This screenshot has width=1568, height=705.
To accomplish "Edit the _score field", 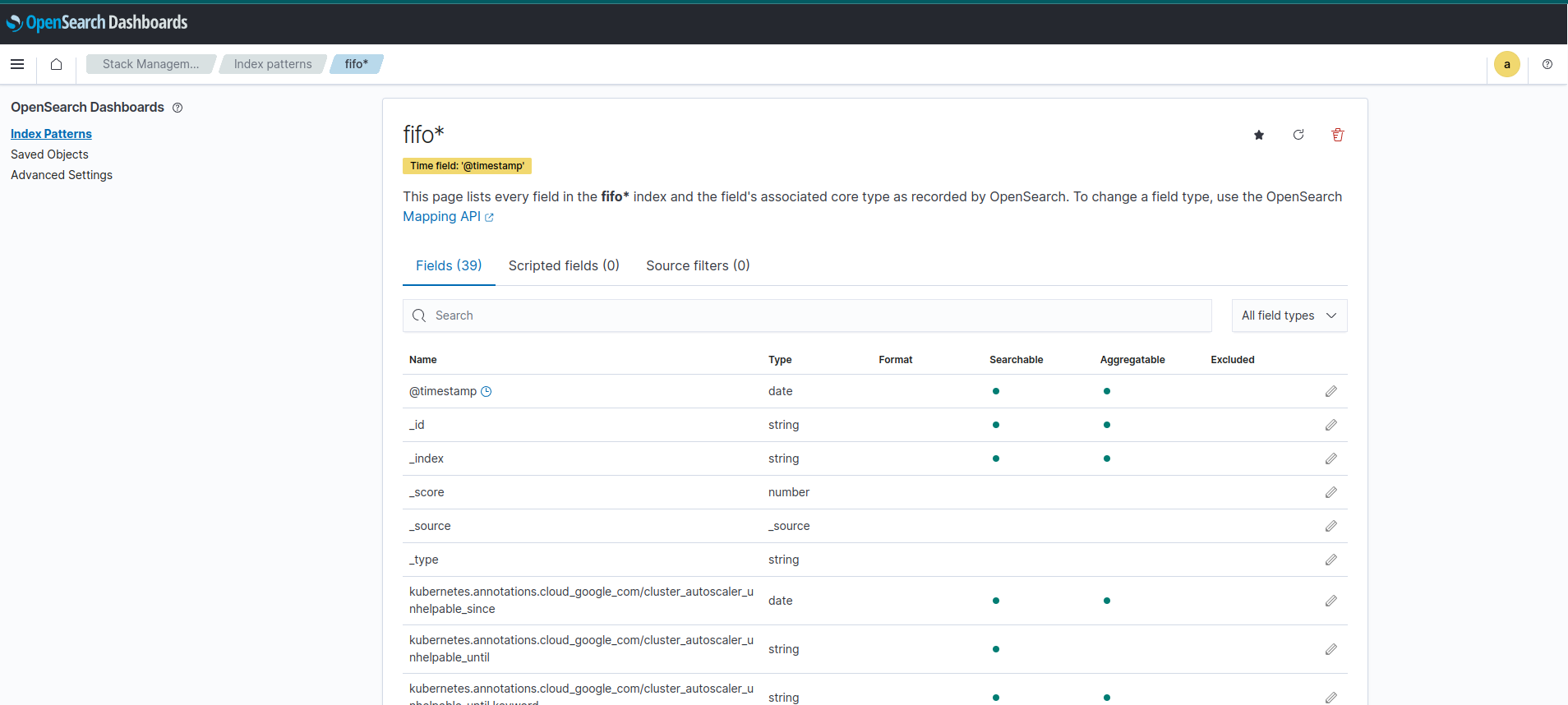I will [x=1330, y=492].
